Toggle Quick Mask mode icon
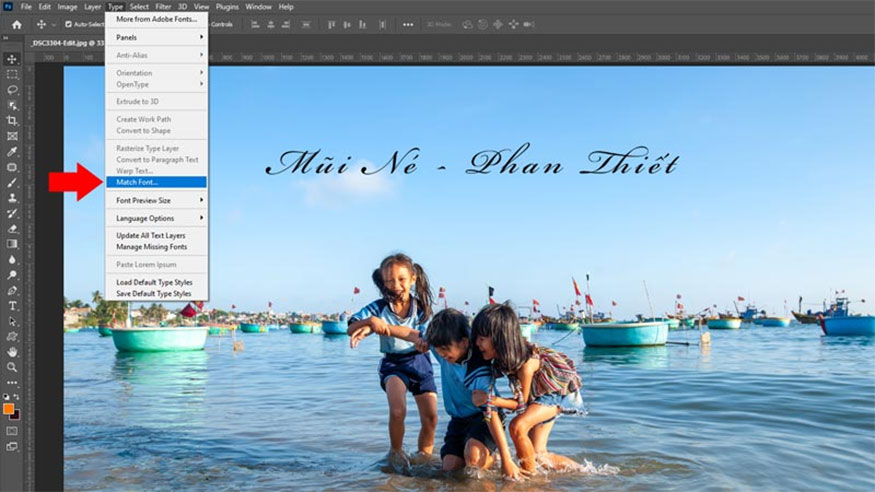The width and height of the screenshot is (875, 492). [x=13, y=431]
